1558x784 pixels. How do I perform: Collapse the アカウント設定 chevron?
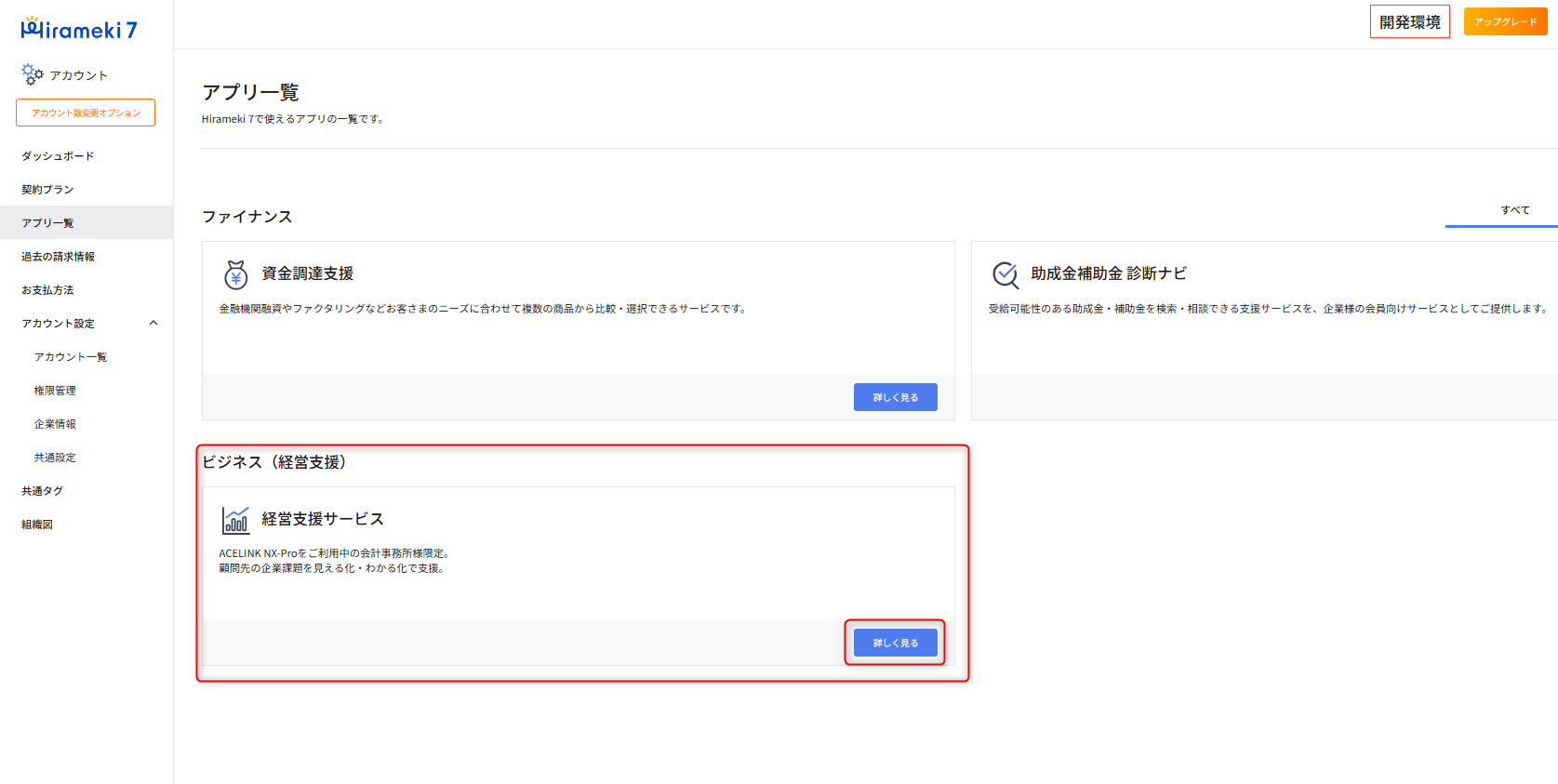153,324
